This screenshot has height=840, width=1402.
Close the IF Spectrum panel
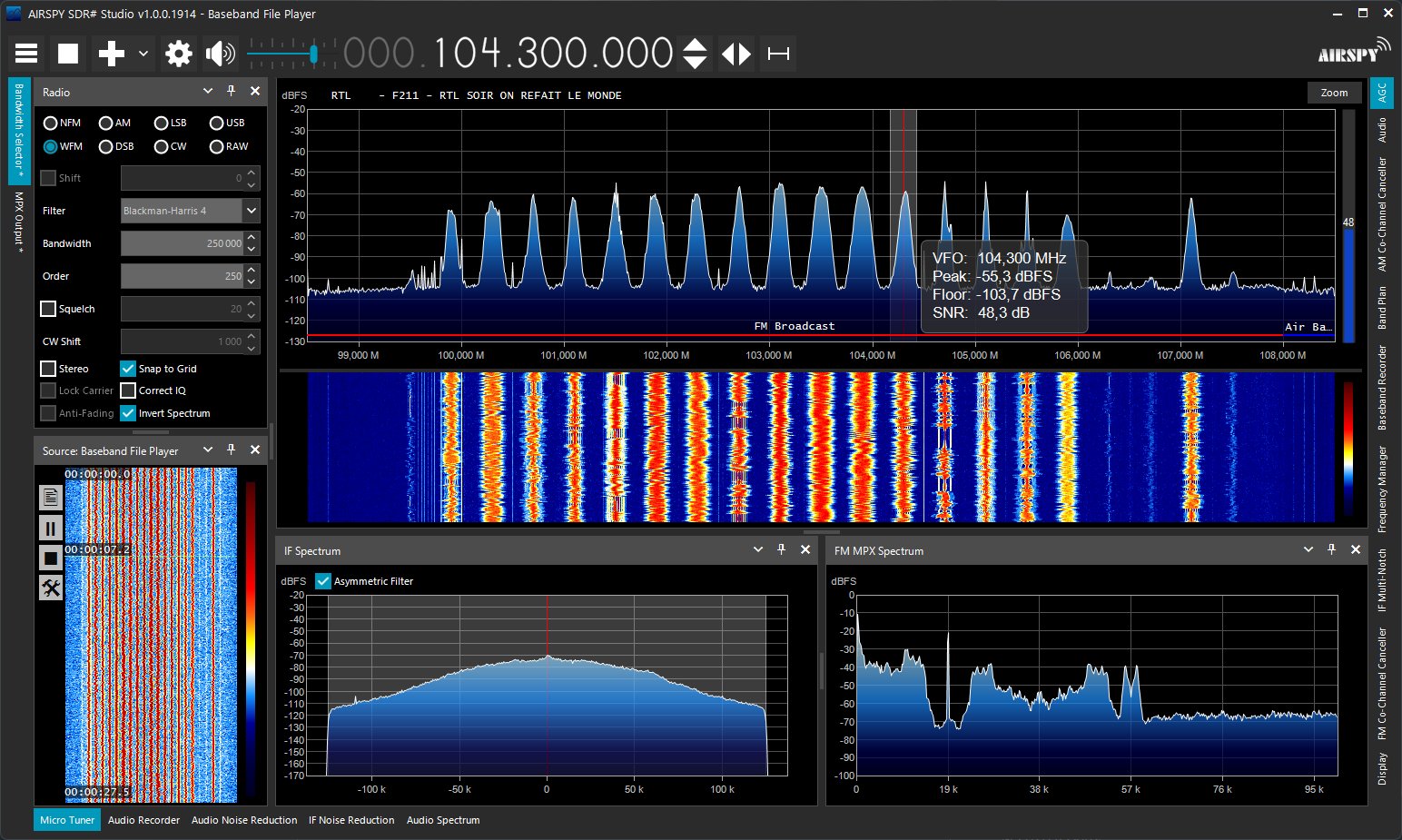(x=805, y=549)
